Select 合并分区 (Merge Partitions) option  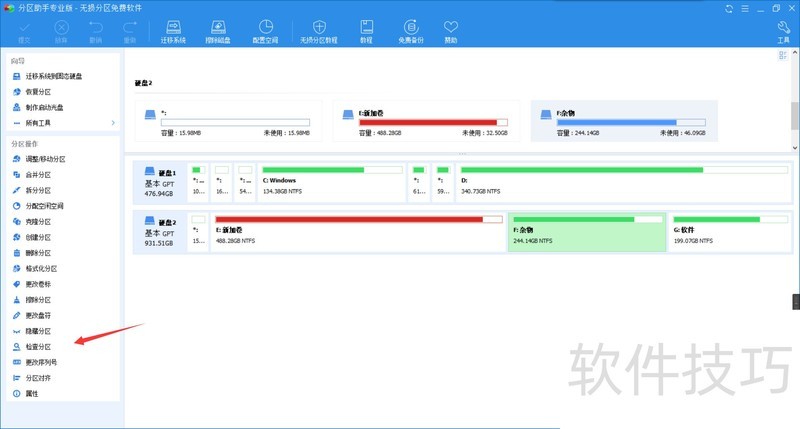[x=38, y=175]
